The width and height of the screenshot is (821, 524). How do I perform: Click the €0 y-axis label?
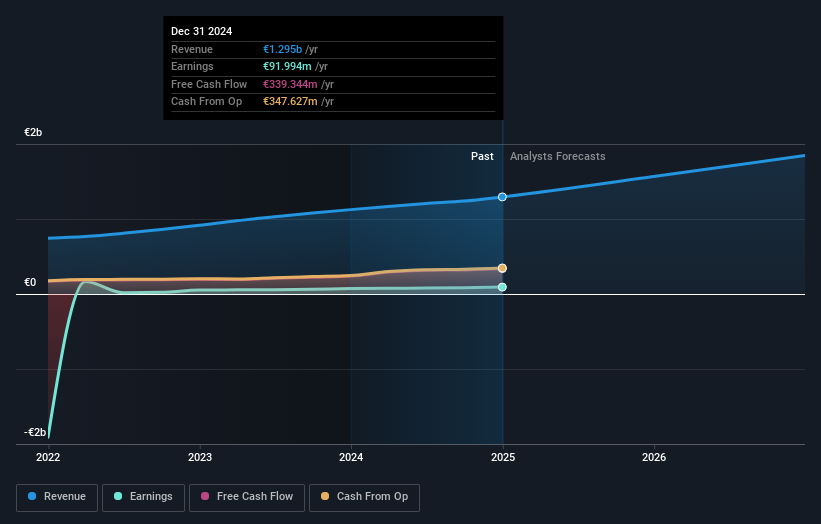30,282
